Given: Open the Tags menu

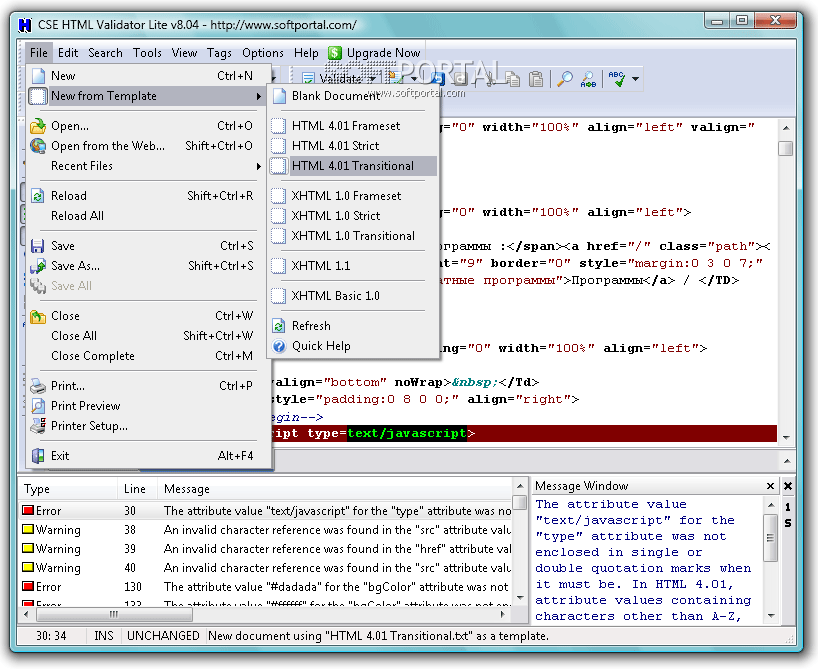Looking at the screenshot, I should pyautogui.click(x=219, y=53).
